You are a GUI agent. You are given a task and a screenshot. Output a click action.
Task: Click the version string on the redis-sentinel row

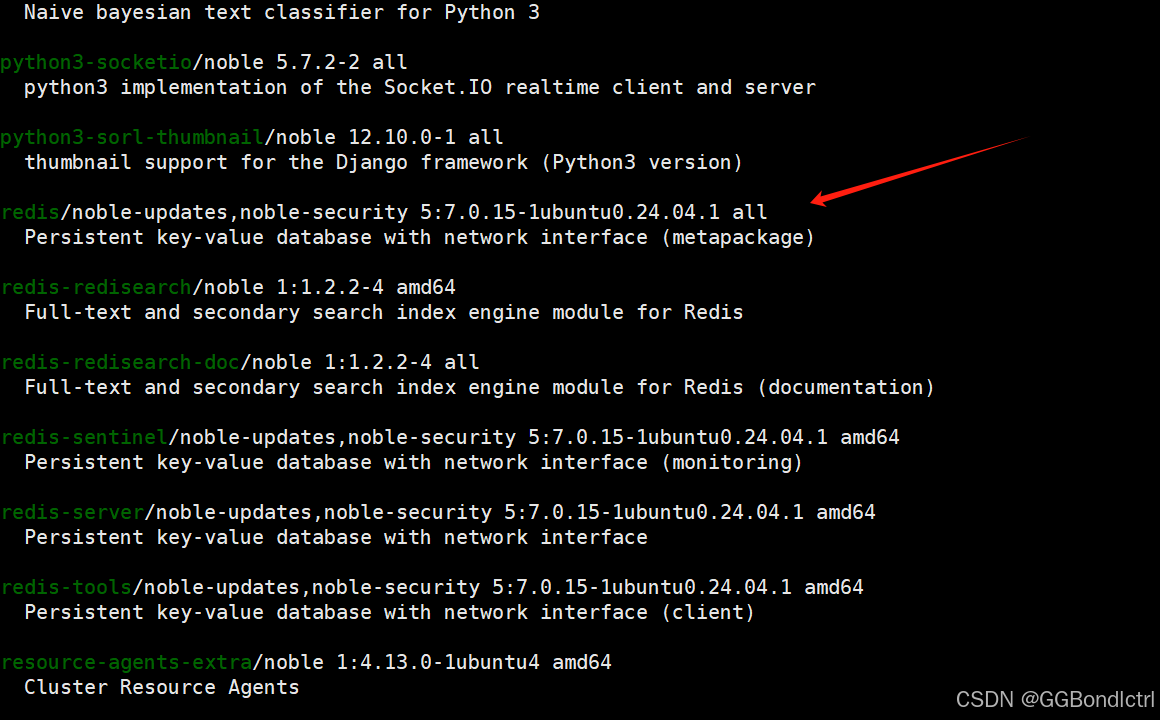pyautogui.click(x=678, y=437)
